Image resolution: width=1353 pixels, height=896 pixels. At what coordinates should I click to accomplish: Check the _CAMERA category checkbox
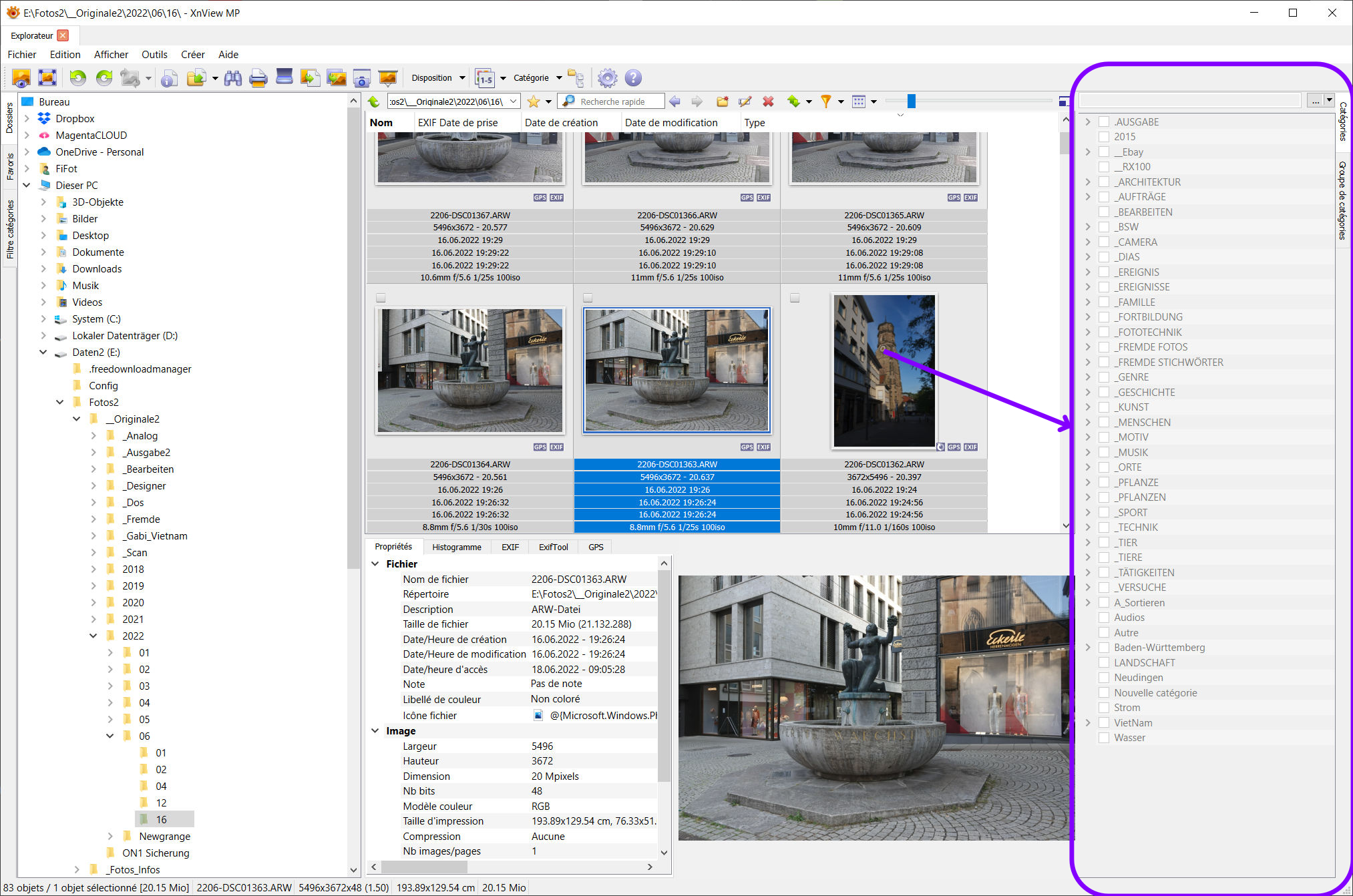1104,242
